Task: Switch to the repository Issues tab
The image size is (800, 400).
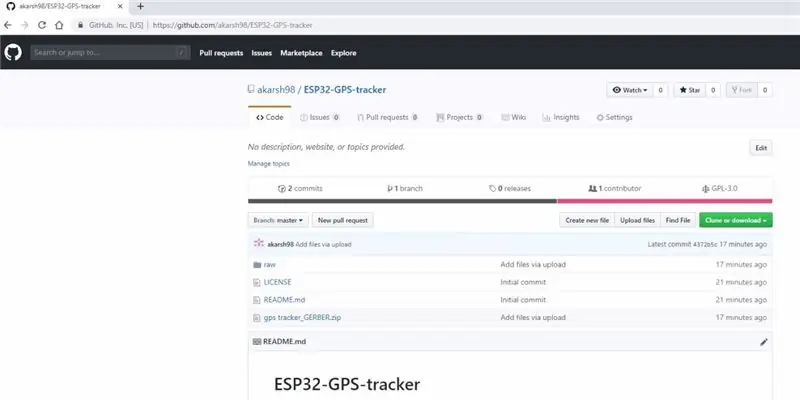Action: point(319,117)
